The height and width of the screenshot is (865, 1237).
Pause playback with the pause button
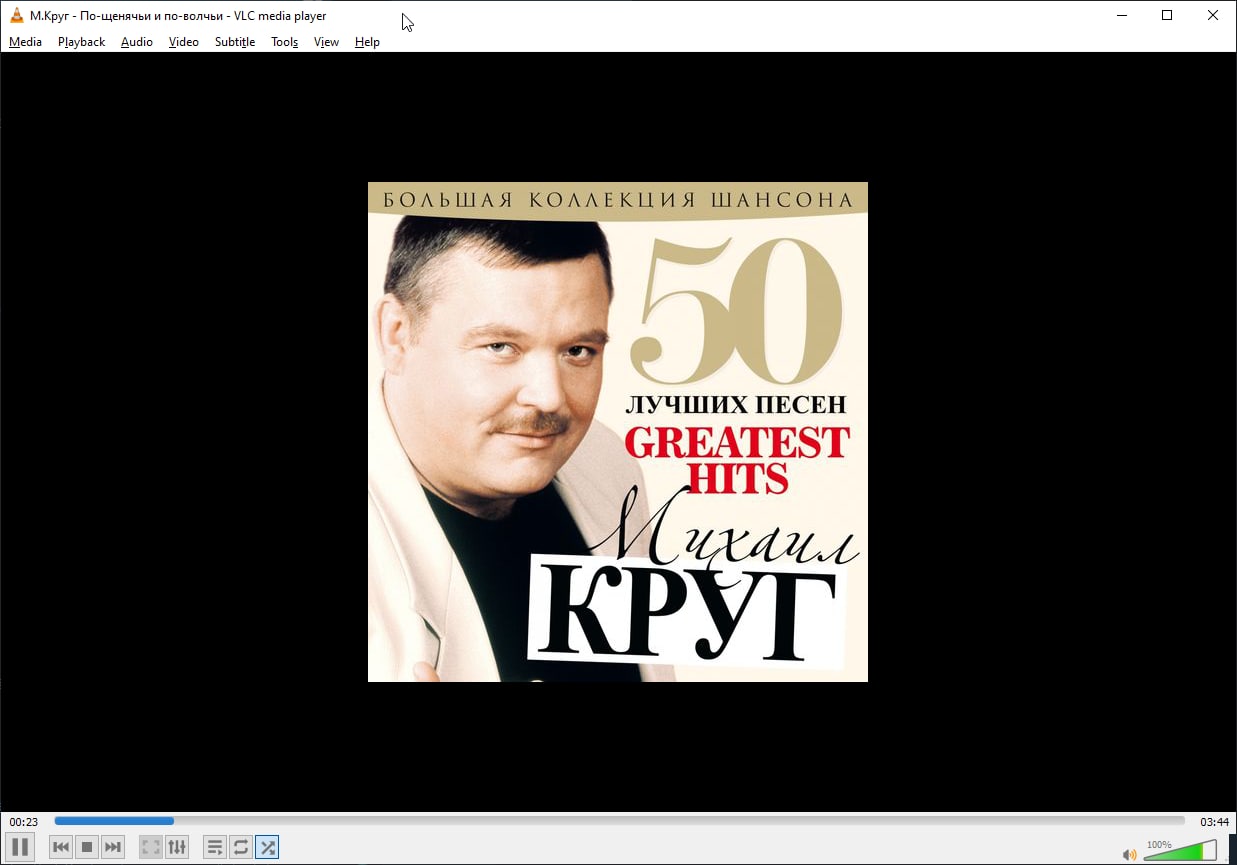click(20, 847)
